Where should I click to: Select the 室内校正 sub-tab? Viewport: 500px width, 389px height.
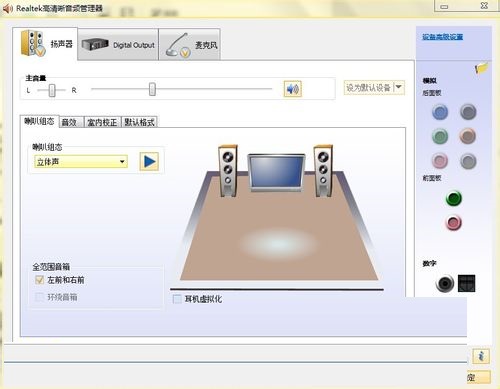click(102, 122)
